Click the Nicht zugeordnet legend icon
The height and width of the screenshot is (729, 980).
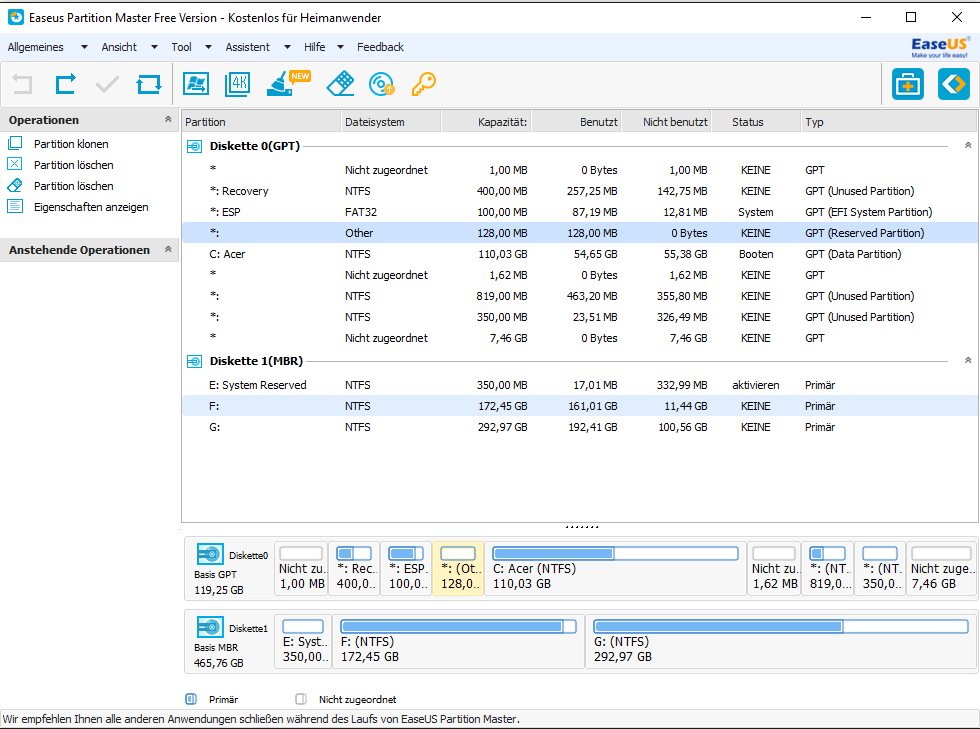pyautogui.click(x=301, y=699)
